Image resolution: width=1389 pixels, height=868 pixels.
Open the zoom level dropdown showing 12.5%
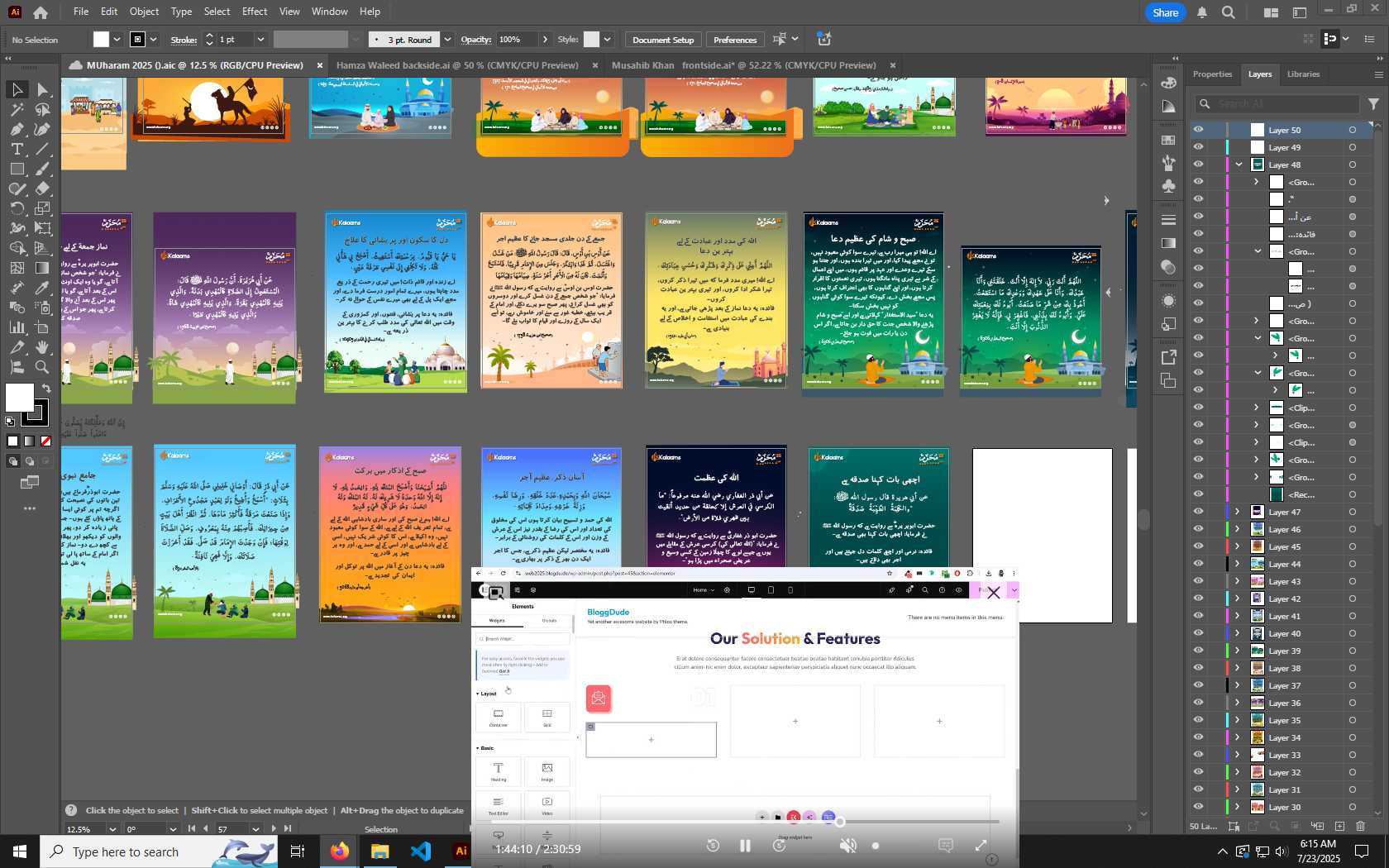[x=112, y=828]
